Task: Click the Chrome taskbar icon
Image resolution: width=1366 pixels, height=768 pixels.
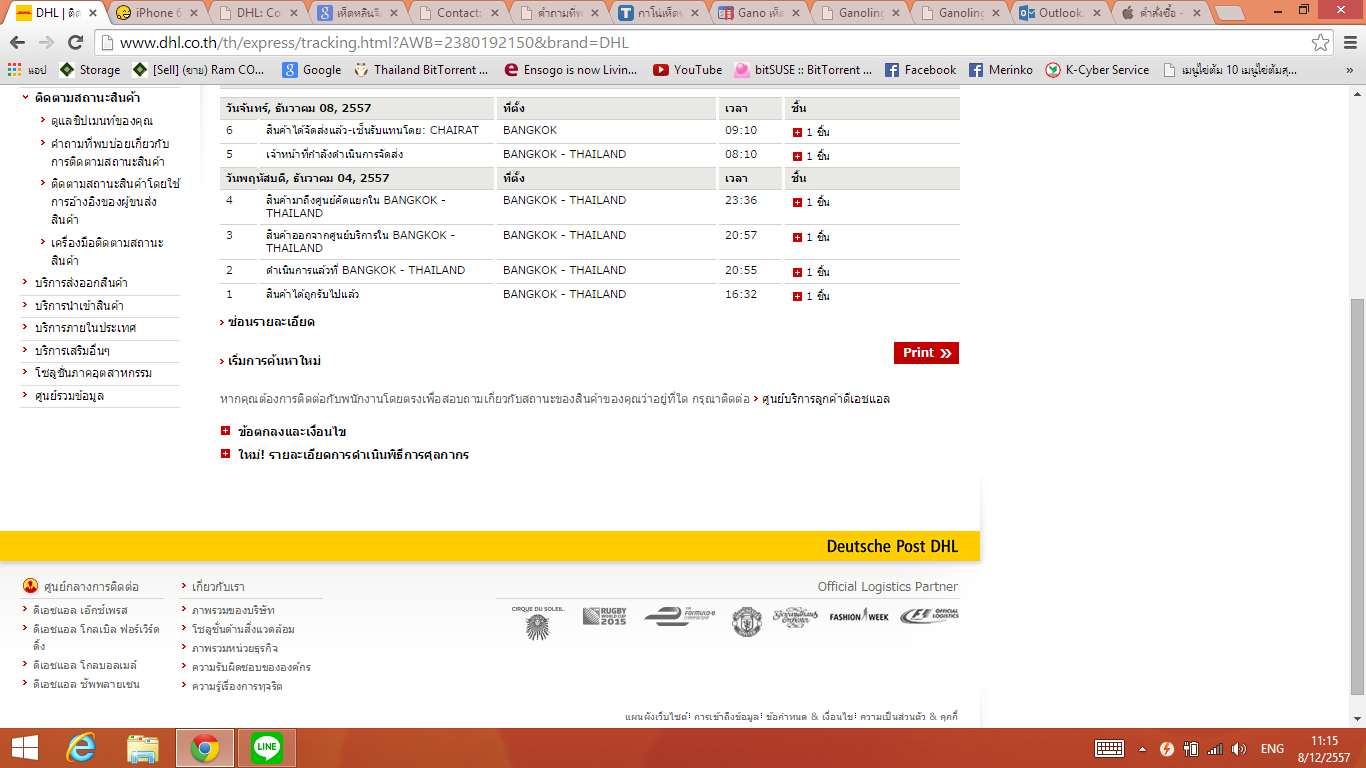Action: pos(205,748)
